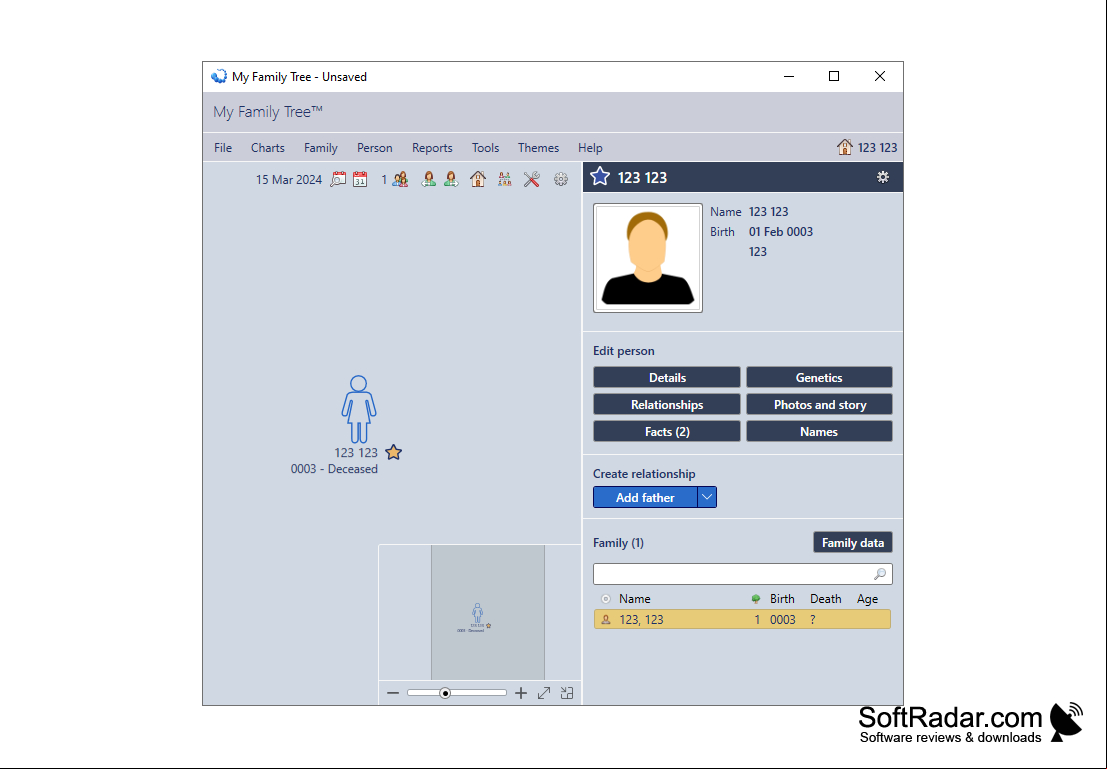This screenshot has width=1107, height=769.
Task: Toggle the star icon in person panel header
Action: point(600,177)
